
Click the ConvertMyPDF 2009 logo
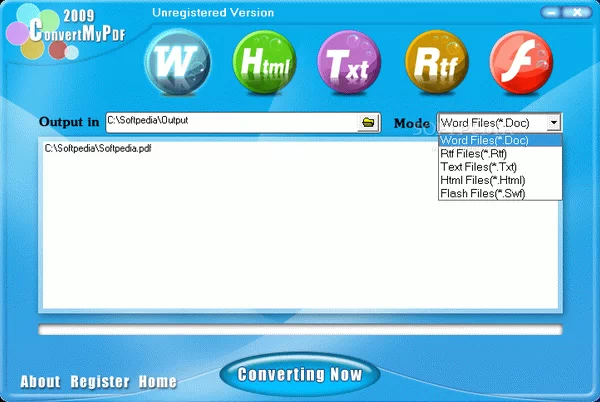click(66, 33)
